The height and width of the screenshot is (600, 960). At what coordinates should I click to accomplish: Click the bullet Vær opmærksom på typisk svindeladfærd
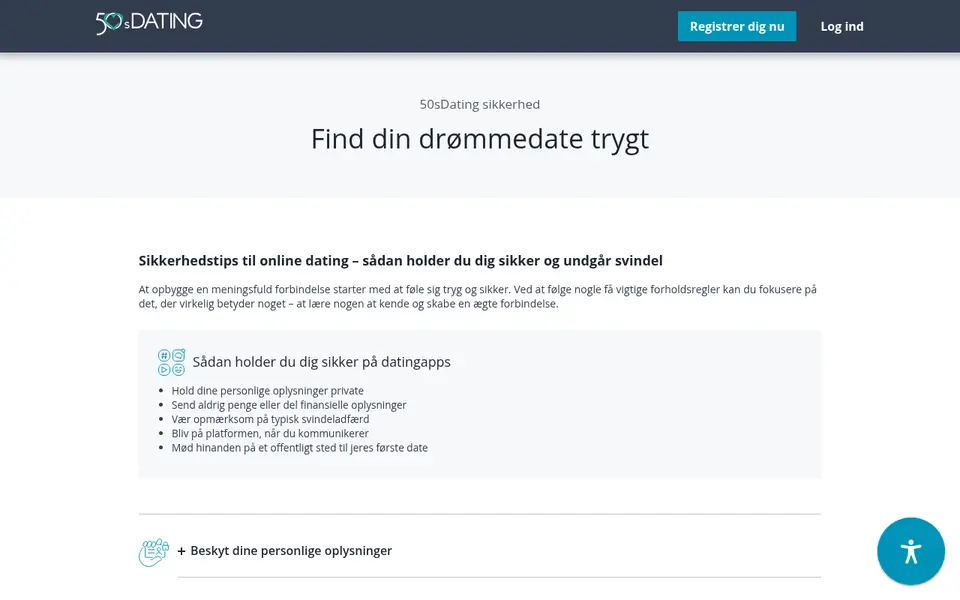point(270,419)
